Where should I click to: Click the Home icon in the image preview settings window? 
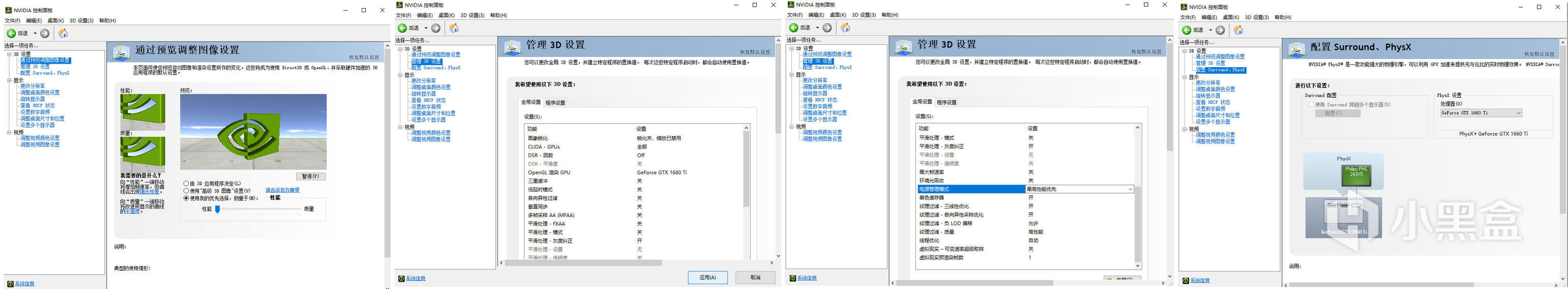point(63,34)
